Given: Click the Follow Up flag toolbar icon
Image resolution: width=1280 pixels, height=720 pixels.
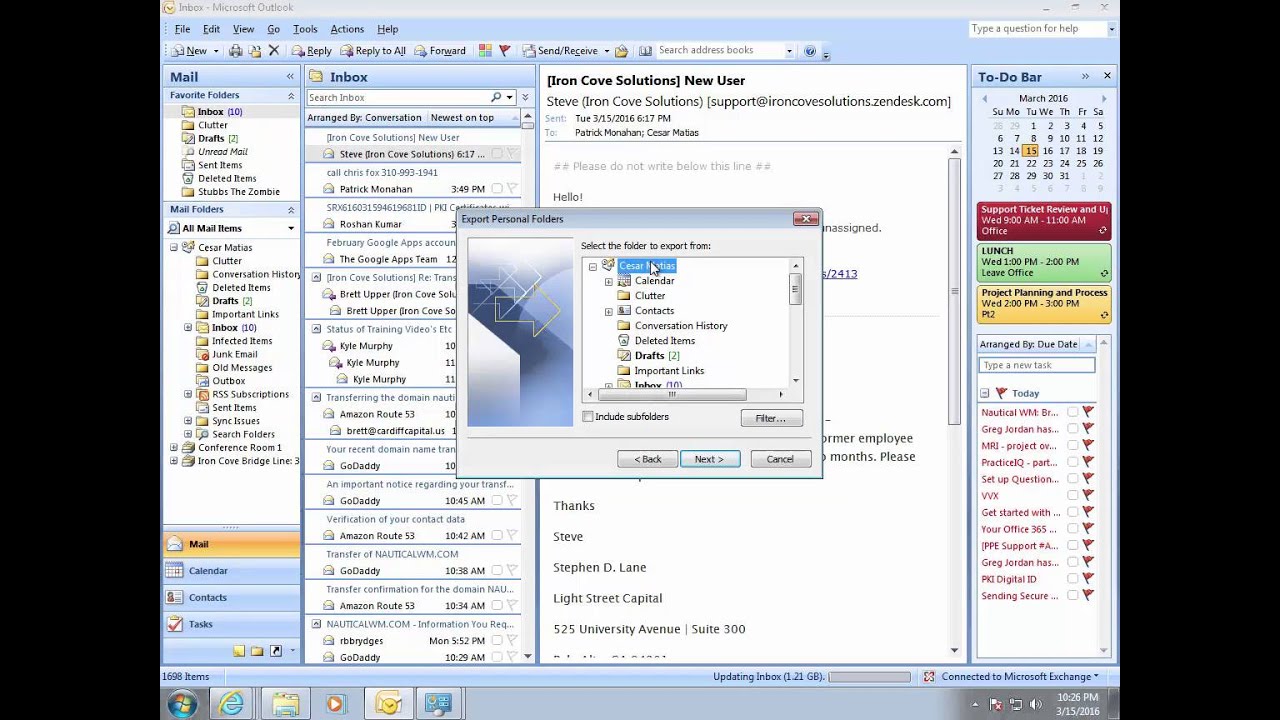Looking at the screenshot, I should click(504, 51).
